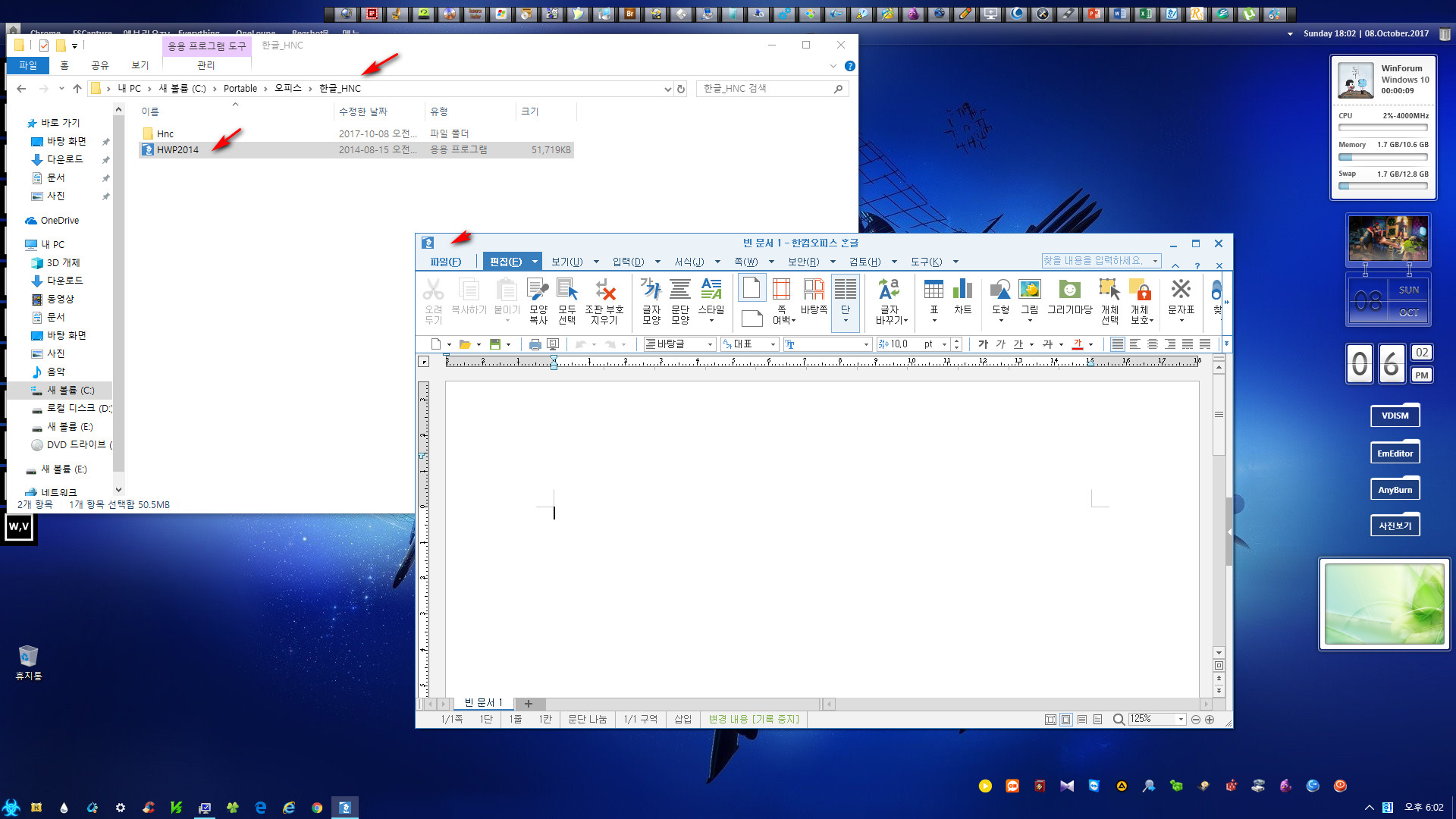Open font color dropdown arrow
Screen dimensions: 1456x819
coord(1090,344)
